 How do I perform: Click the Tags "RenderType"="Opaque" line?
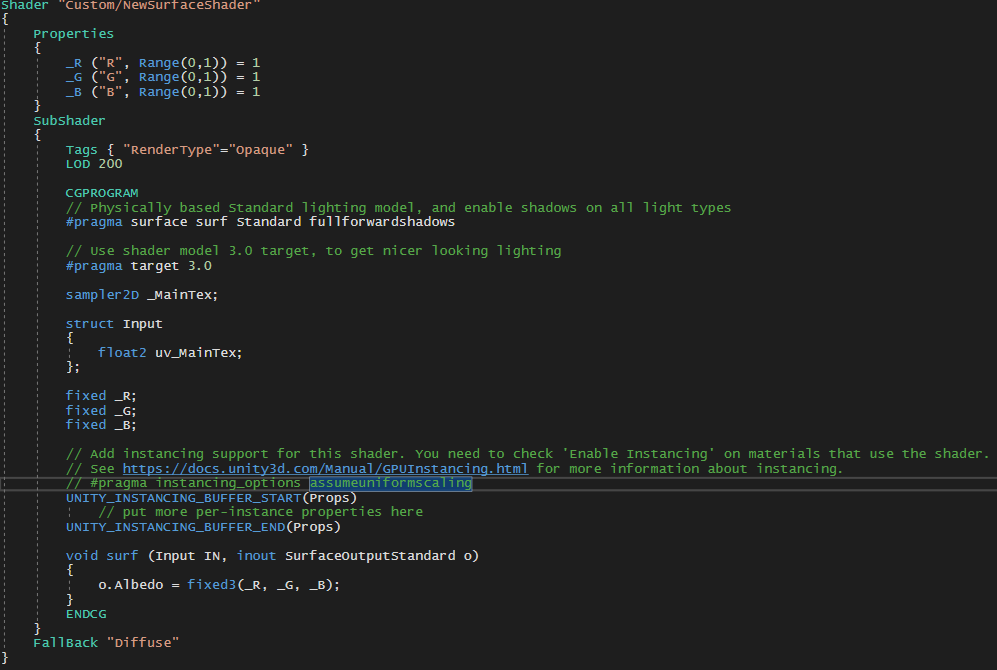(187, 150)
